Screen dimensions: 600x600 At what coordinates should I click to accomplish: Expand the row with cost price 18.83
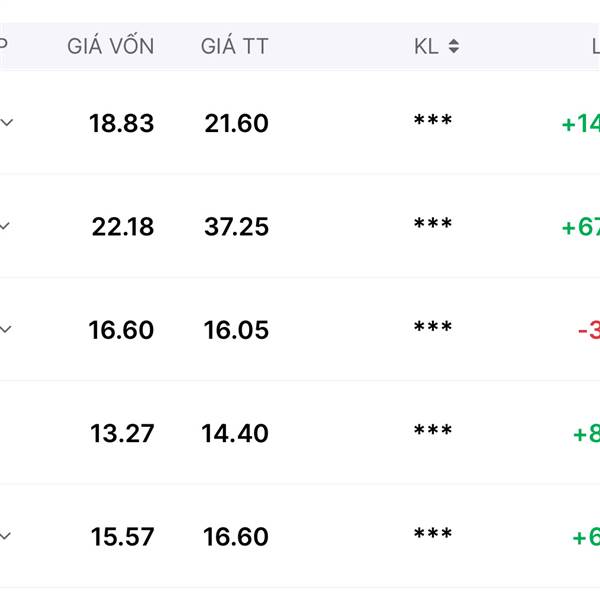[7, 122]
